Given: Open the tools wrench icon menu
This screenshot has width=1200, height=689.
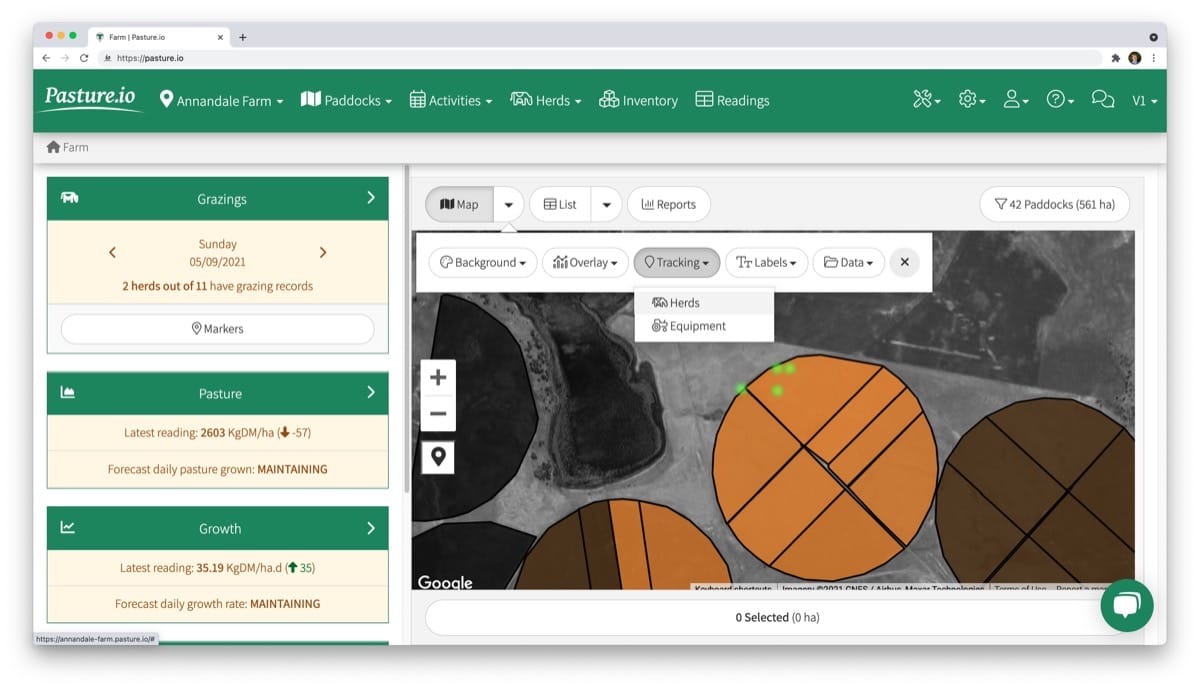Looking at the screenshot, I should click(926, 100).
